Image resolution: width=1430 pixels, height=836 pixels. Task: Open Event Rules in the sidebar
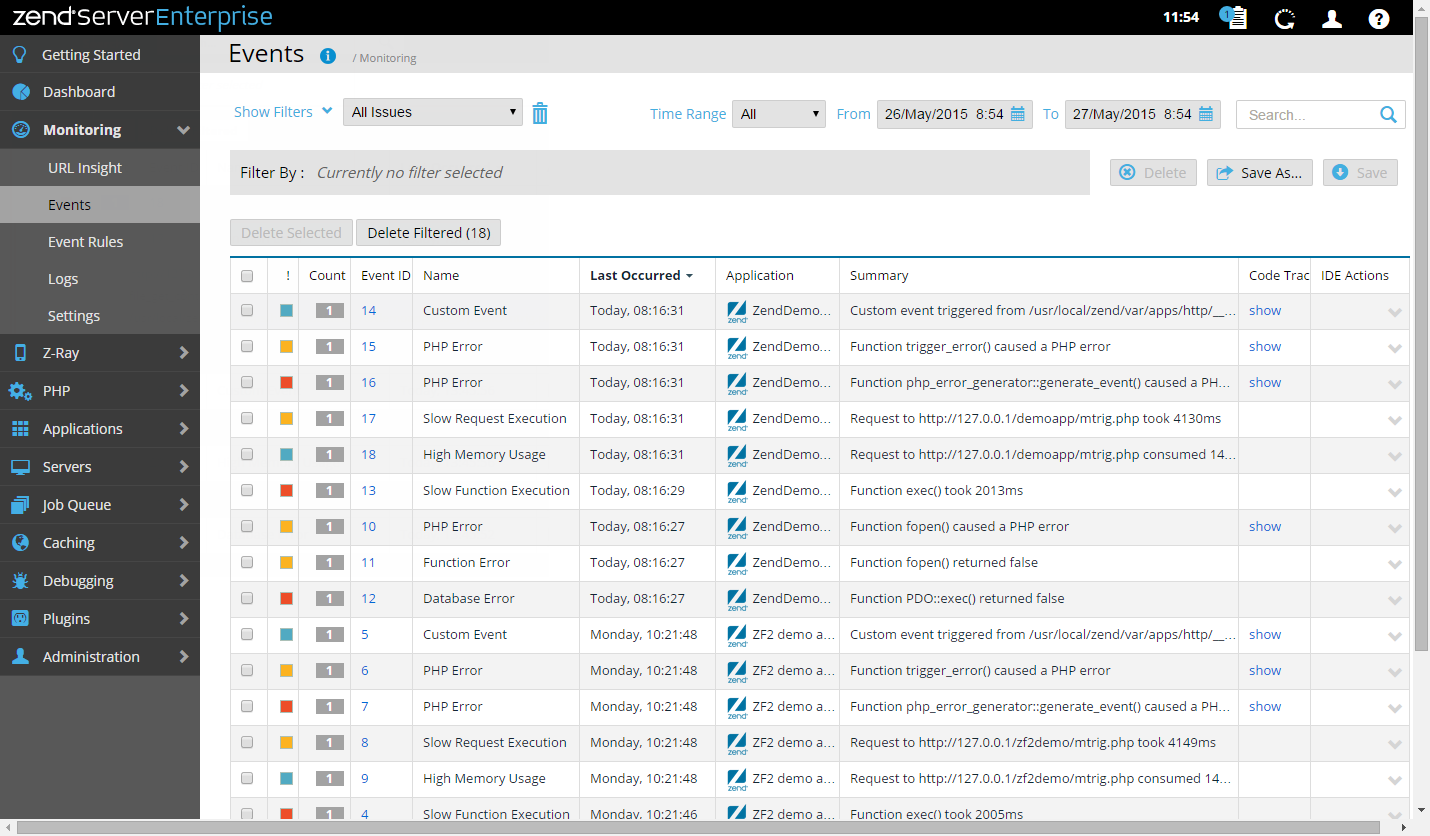[85, 242]
